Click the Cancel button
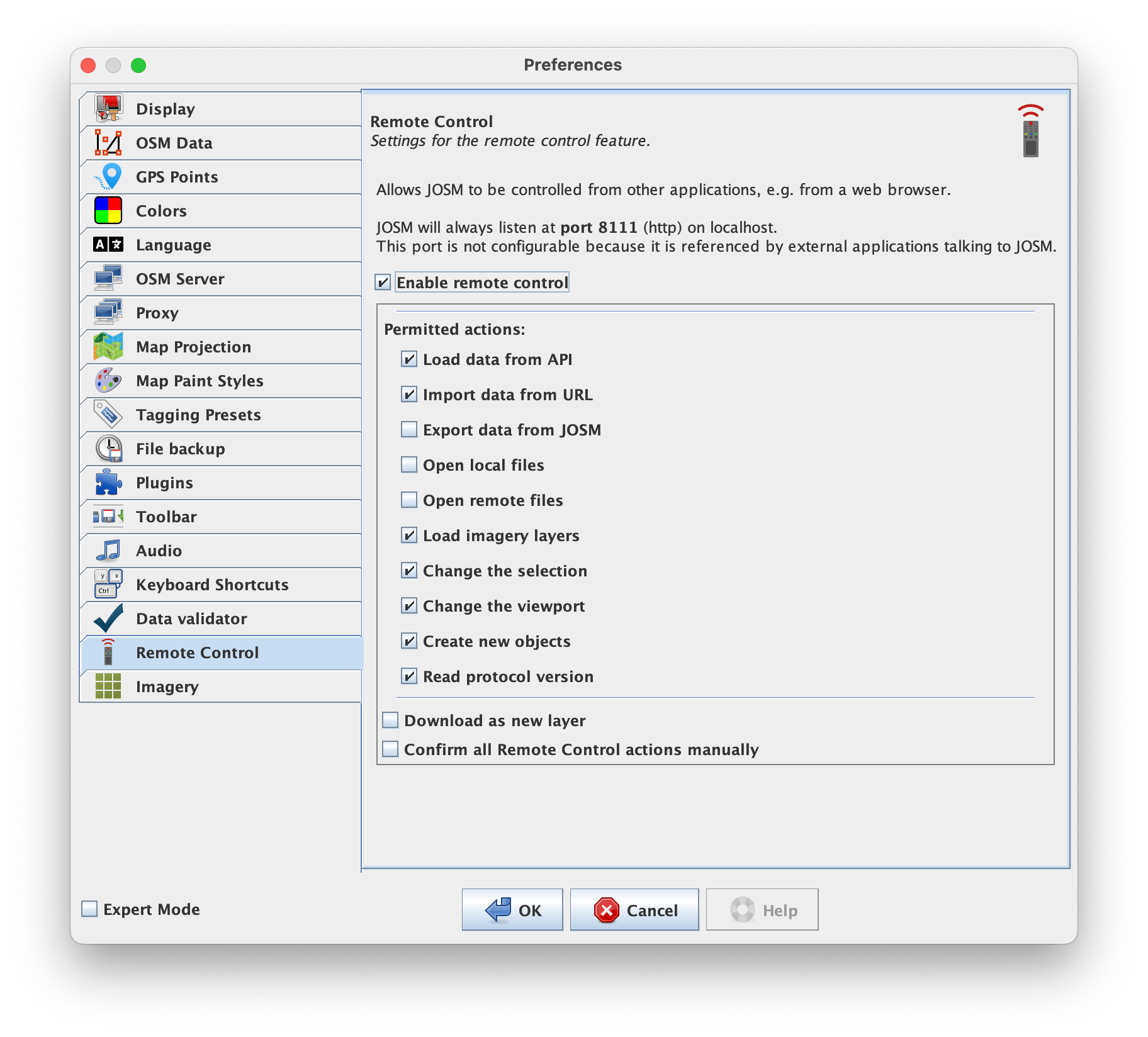The width and height of the screenshot is (1148, 1037). tap(634, 910)
